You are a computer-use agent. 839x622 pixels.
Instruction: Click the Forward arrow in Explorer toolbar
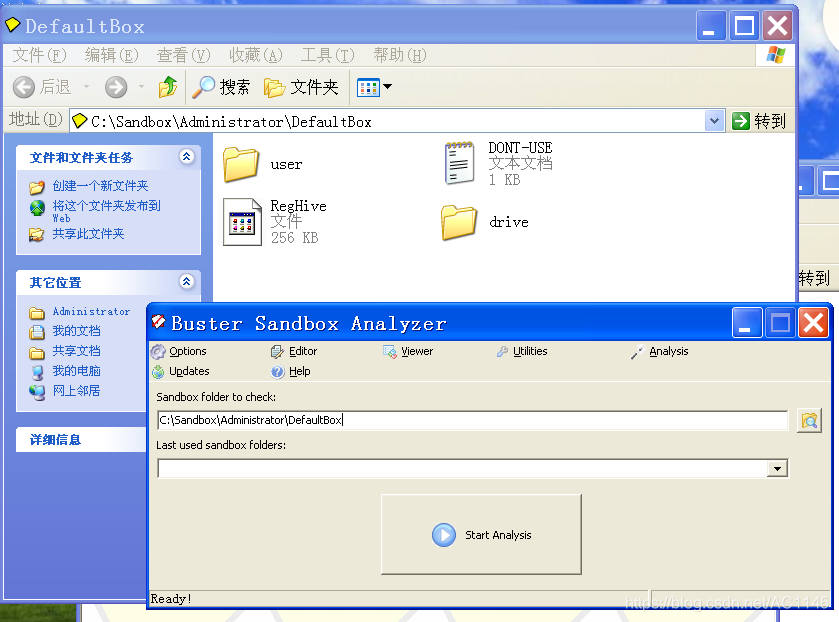coord(116,87)
